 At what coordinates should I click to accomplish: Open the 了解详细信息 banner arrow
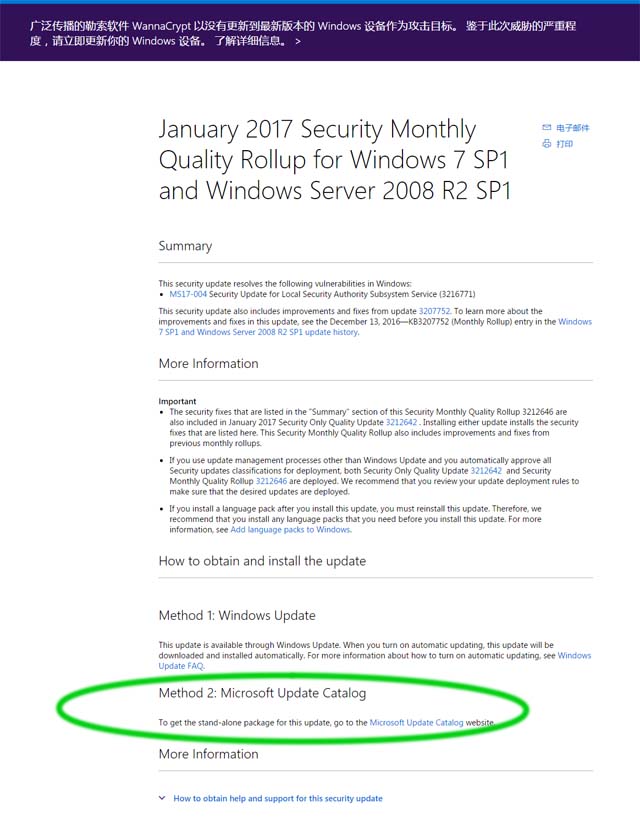297,41
